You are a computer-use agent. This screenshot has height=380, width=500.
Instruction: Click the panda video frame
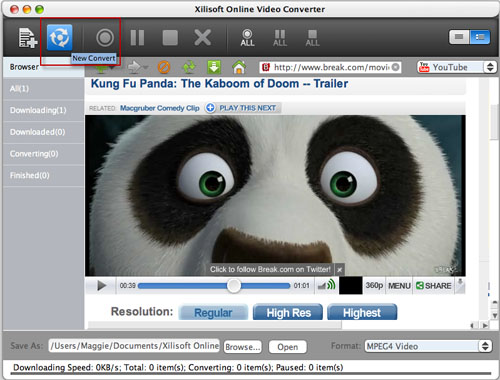tap(275, 195)
